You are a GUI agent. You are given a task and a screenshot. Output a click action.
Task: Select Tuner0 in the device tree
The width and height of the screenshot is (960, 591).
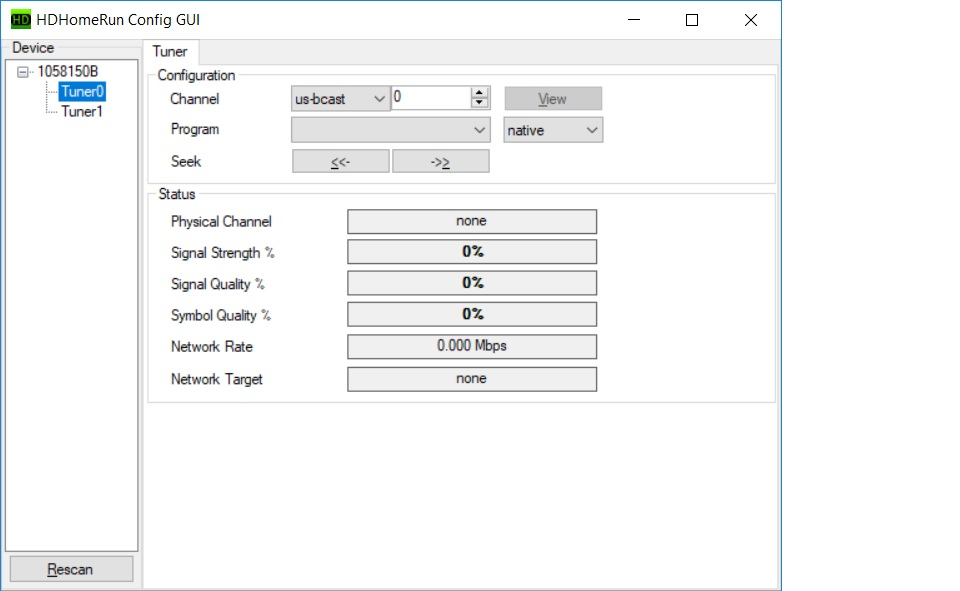[x=82, y=91]
